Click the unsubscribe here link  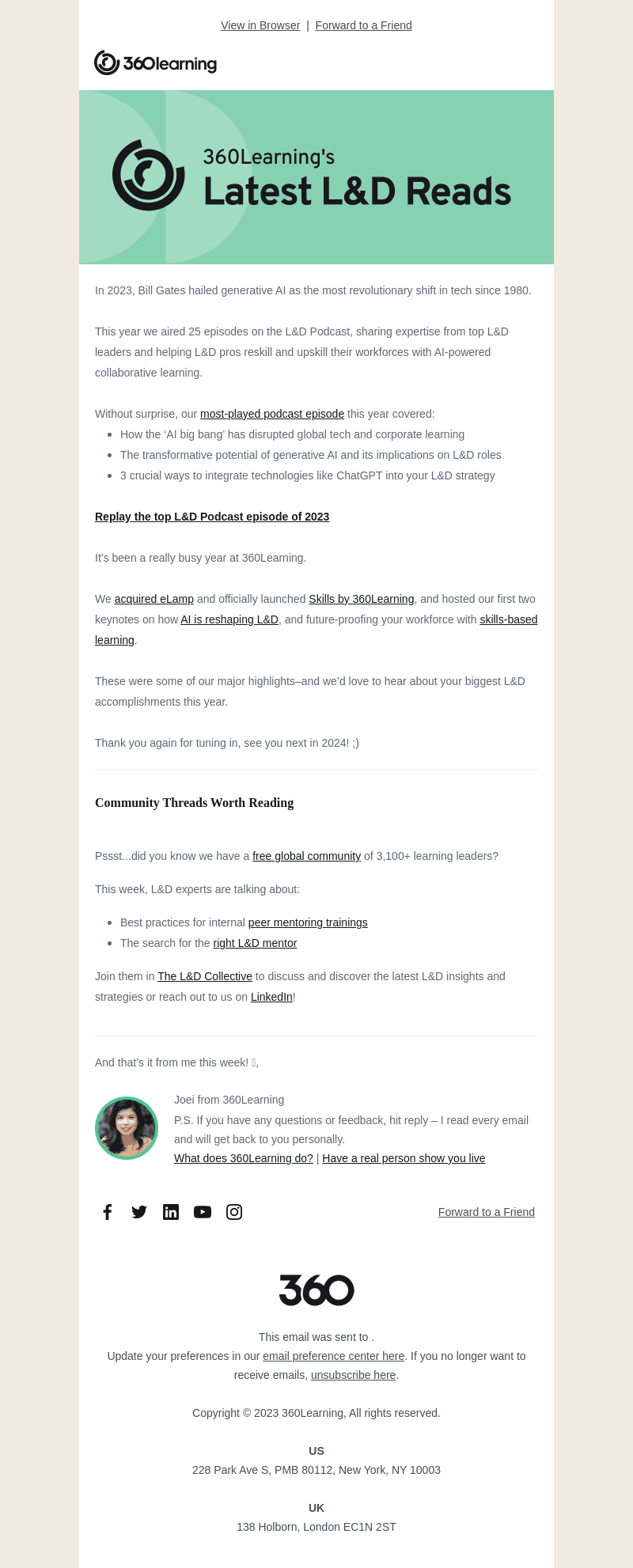354,1375
